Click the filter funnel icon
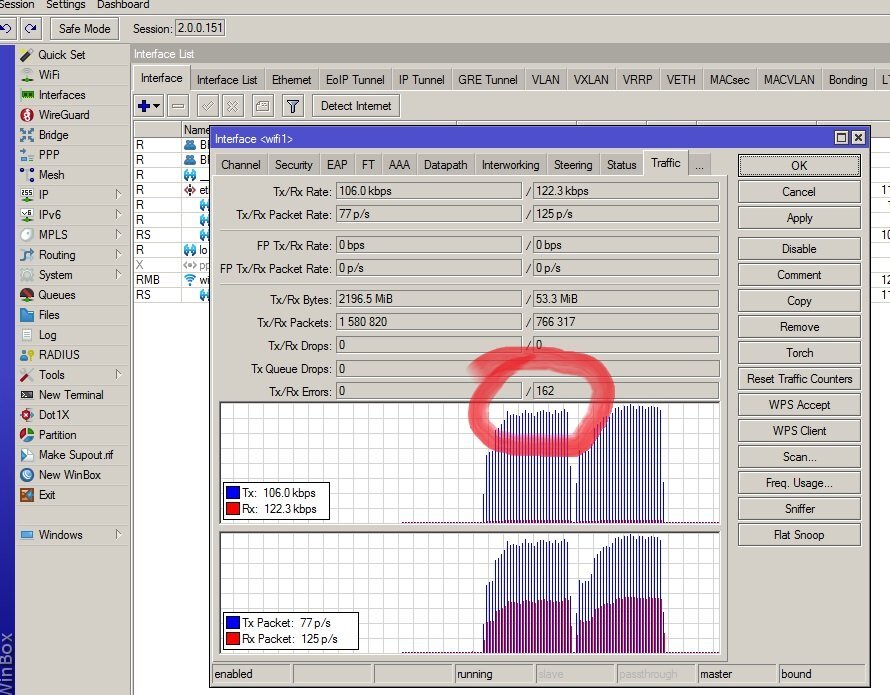The height and width of the screenshot is (695, 890). [293, 106]
